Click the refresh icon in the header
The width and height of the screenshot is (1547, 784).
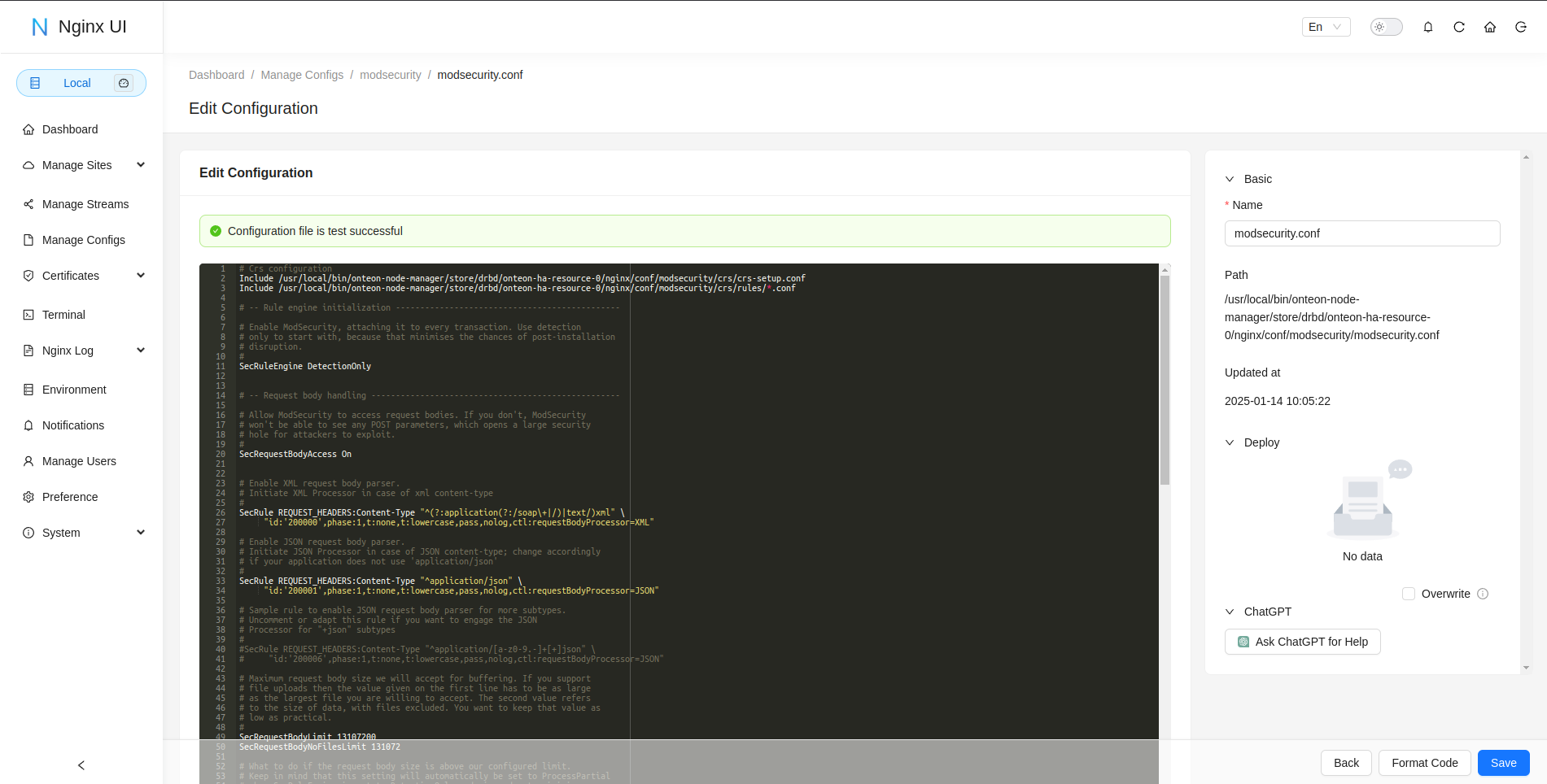[1458, 27]
